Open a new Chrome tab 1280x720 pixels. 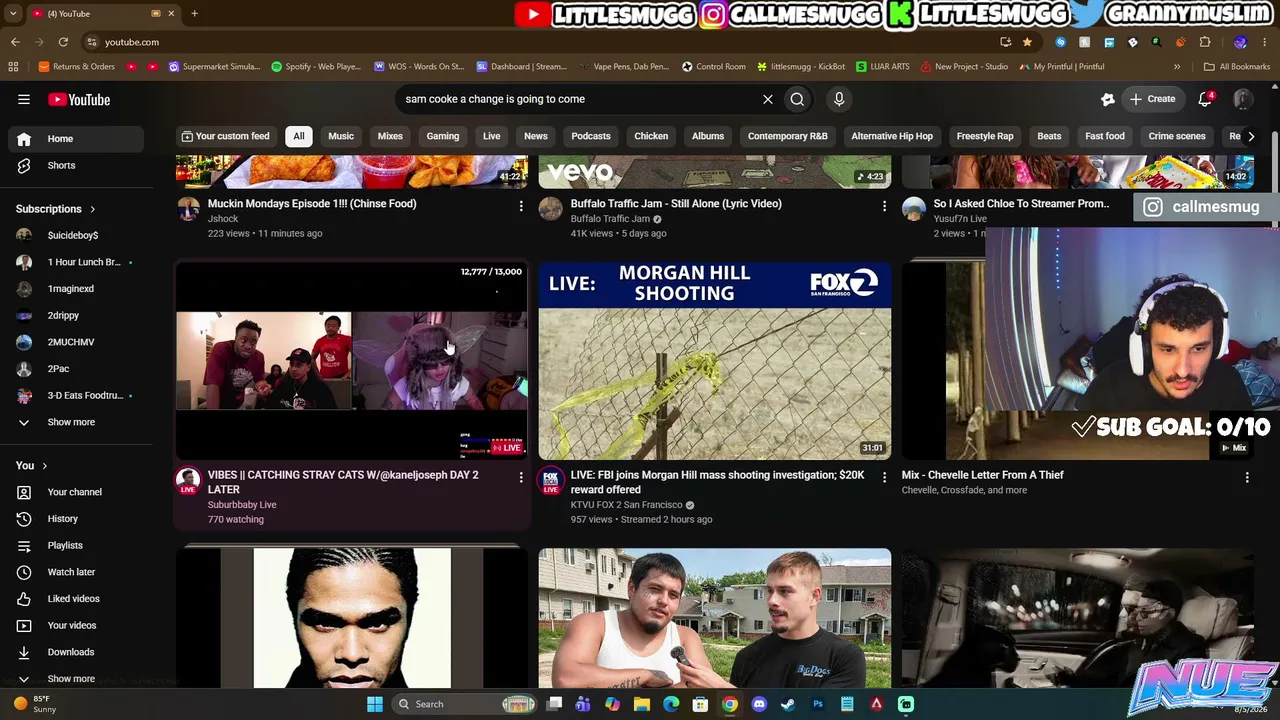[x=194, y=13]
